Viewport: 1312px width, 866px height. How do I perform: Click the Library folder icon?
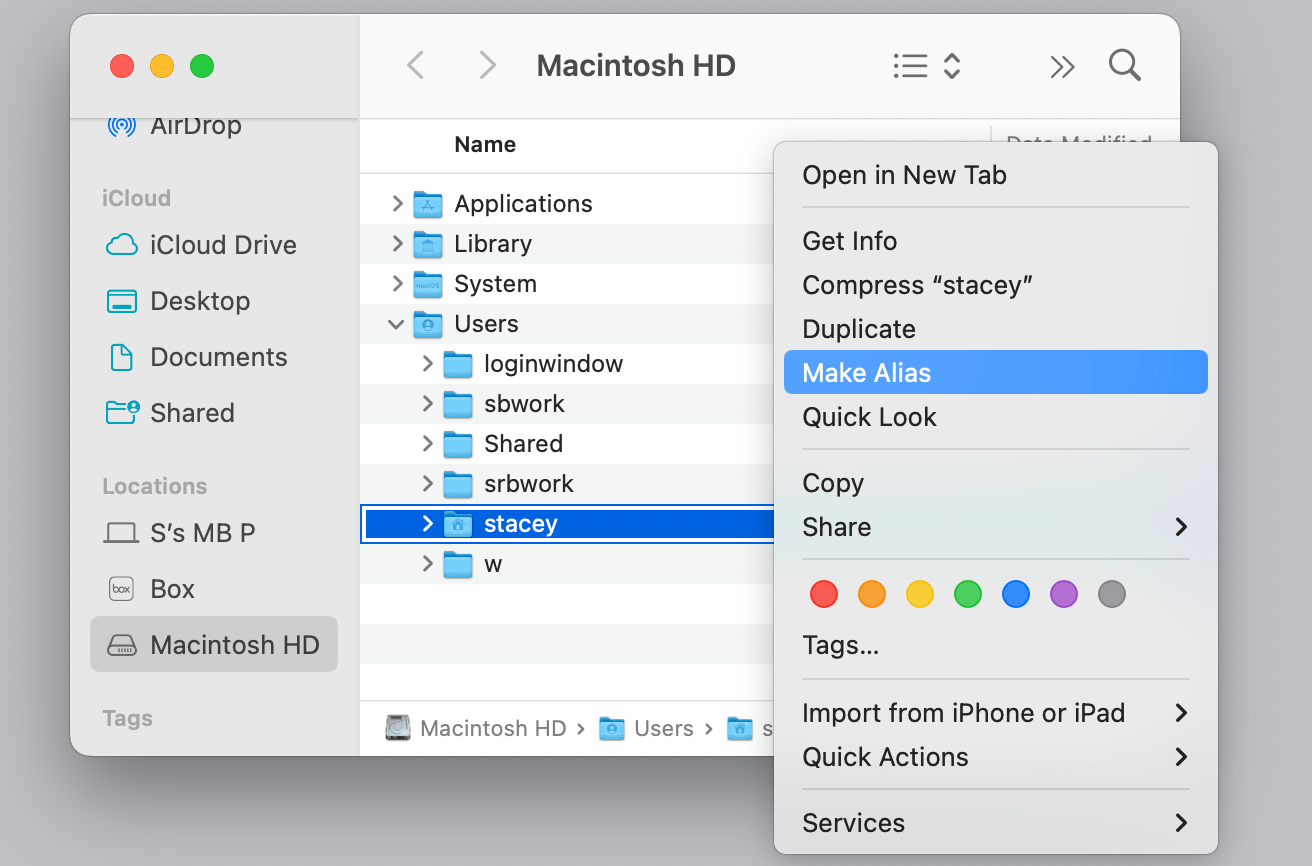428,244
